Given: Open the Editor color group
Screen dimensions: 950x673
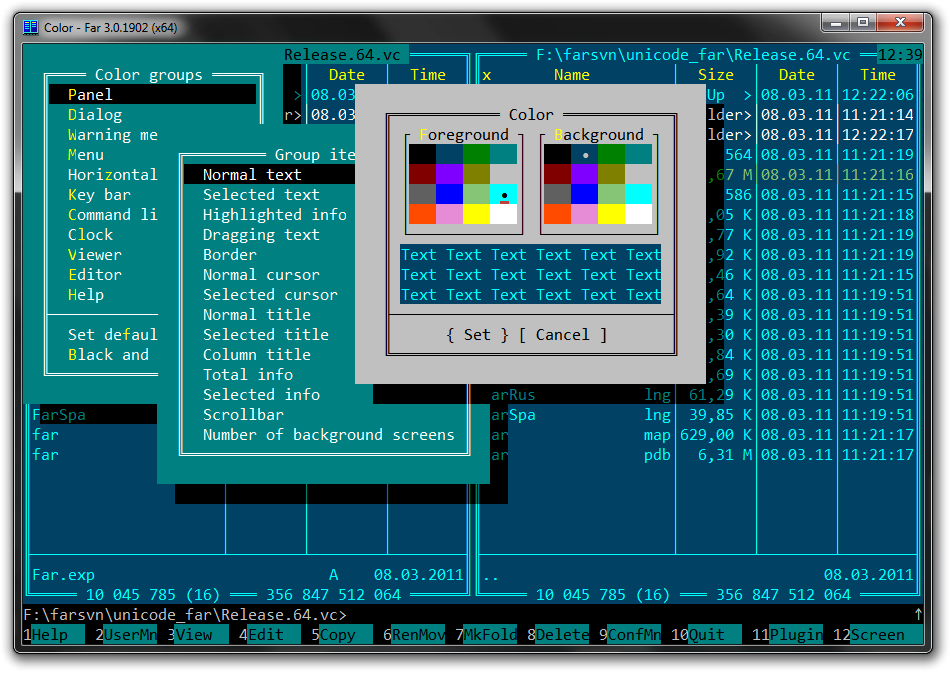Looking at the screenshot, I should (x=95, y=274).
